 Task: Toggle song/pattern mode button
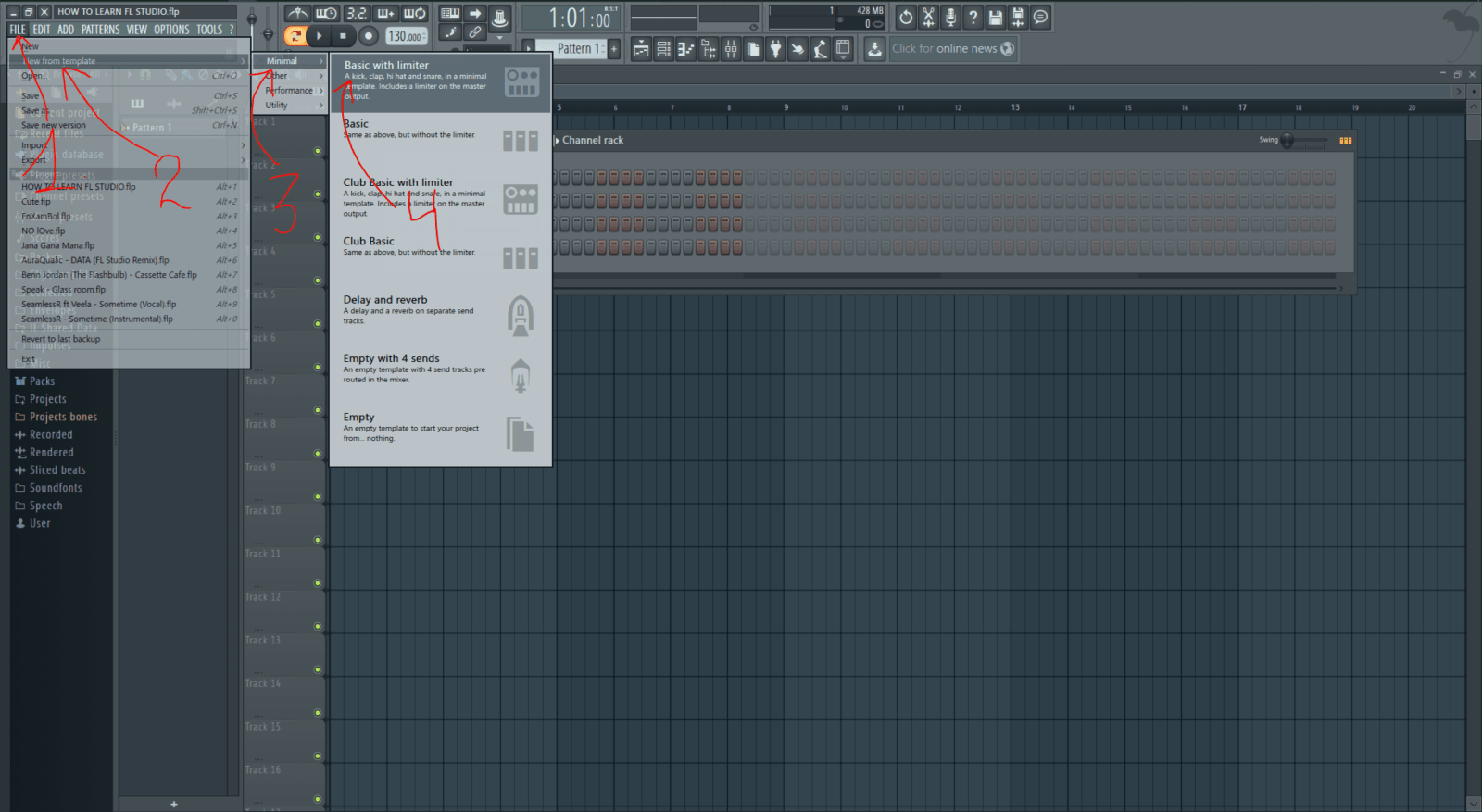click(x=295, y=36)
